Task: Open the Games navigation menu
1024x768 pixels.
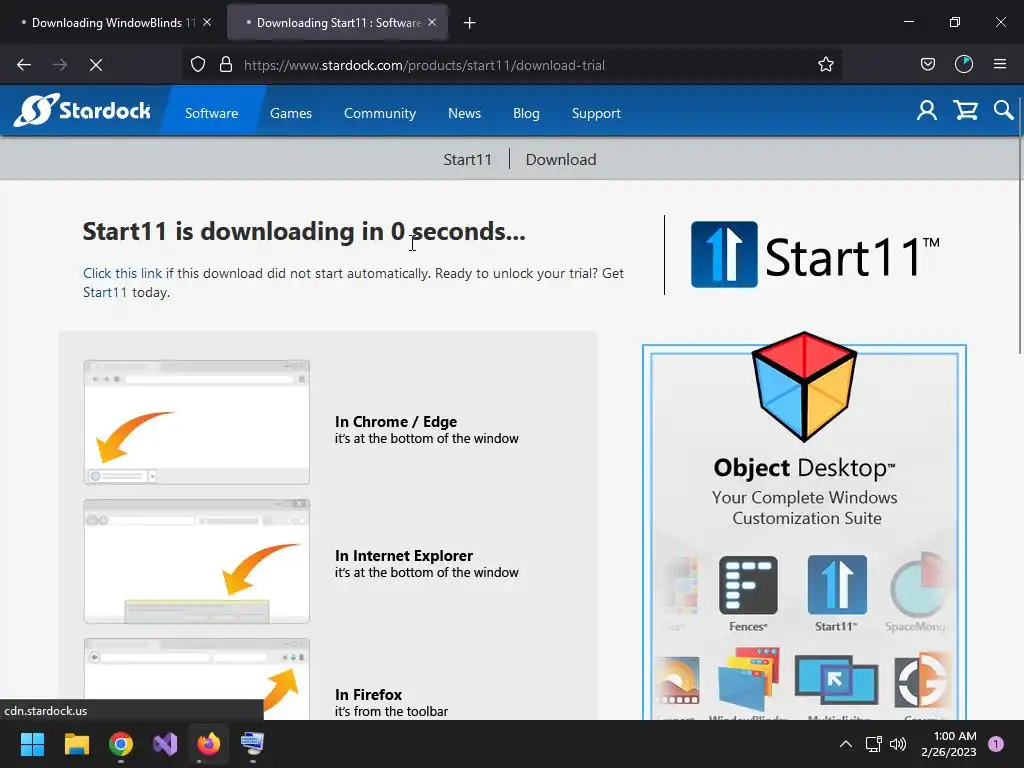Action: 291,113
